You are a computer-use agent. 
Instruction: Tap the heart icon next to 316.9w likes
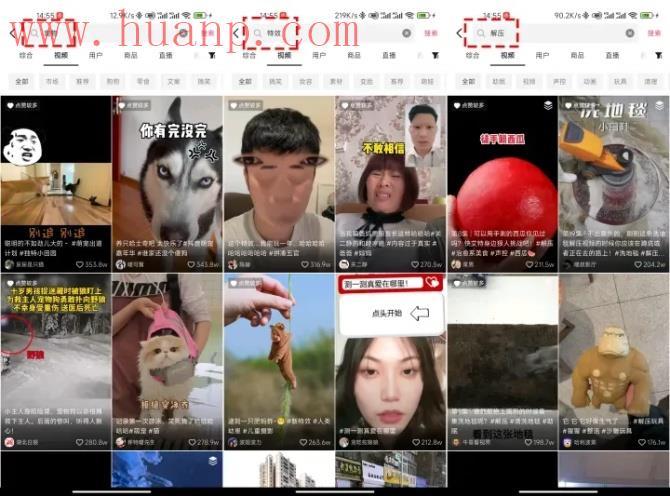click(x=305, y=264)
